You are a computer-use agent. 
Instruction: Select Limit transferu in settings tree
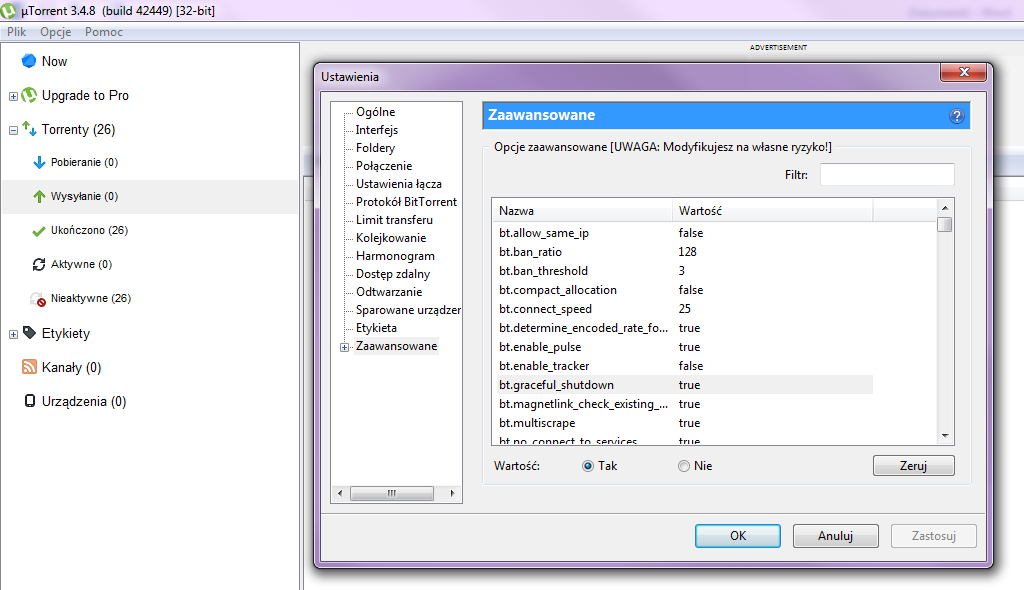point(394,220)
